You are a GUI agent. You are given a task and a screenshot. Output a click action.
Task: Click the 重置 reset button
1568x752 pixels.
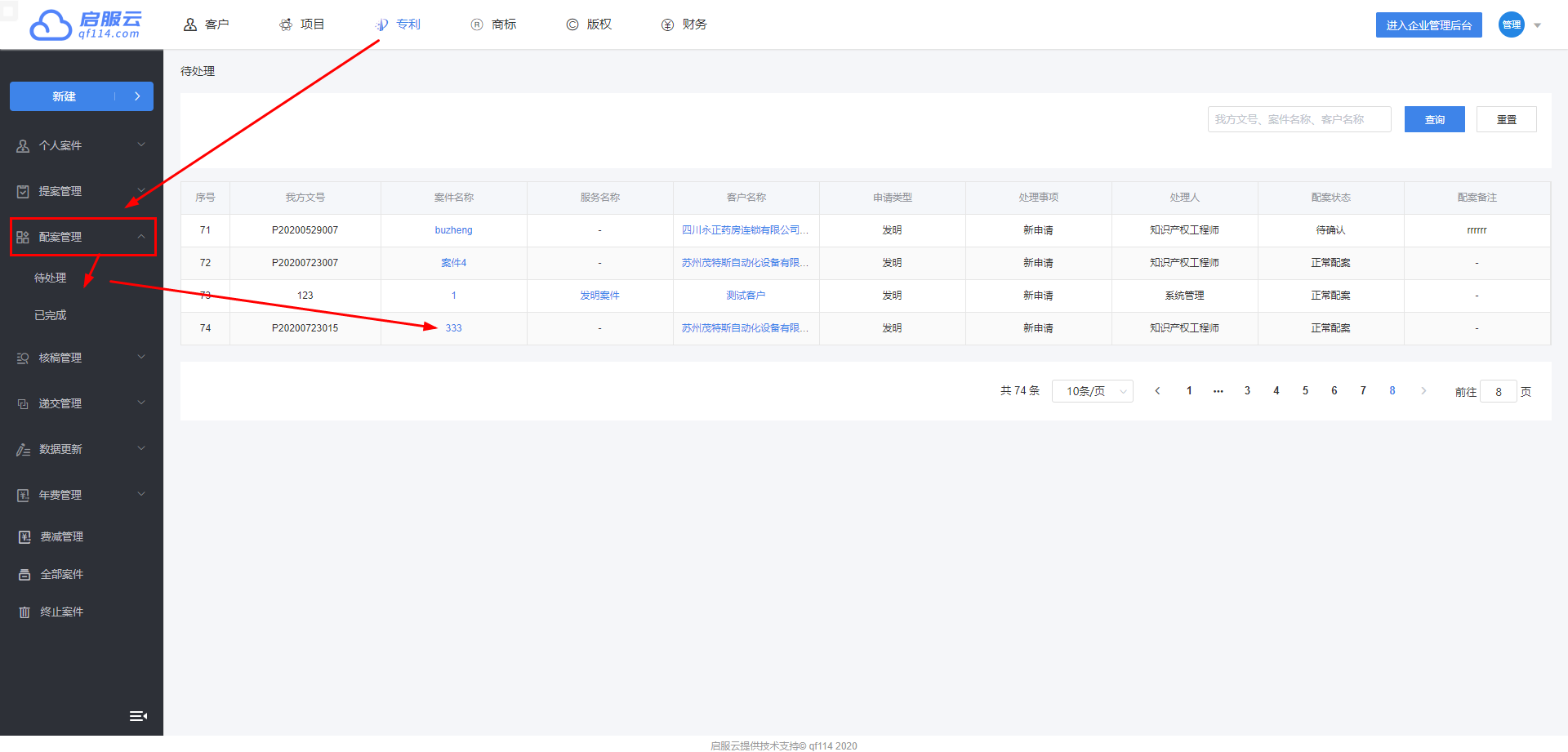(1507, 119)
